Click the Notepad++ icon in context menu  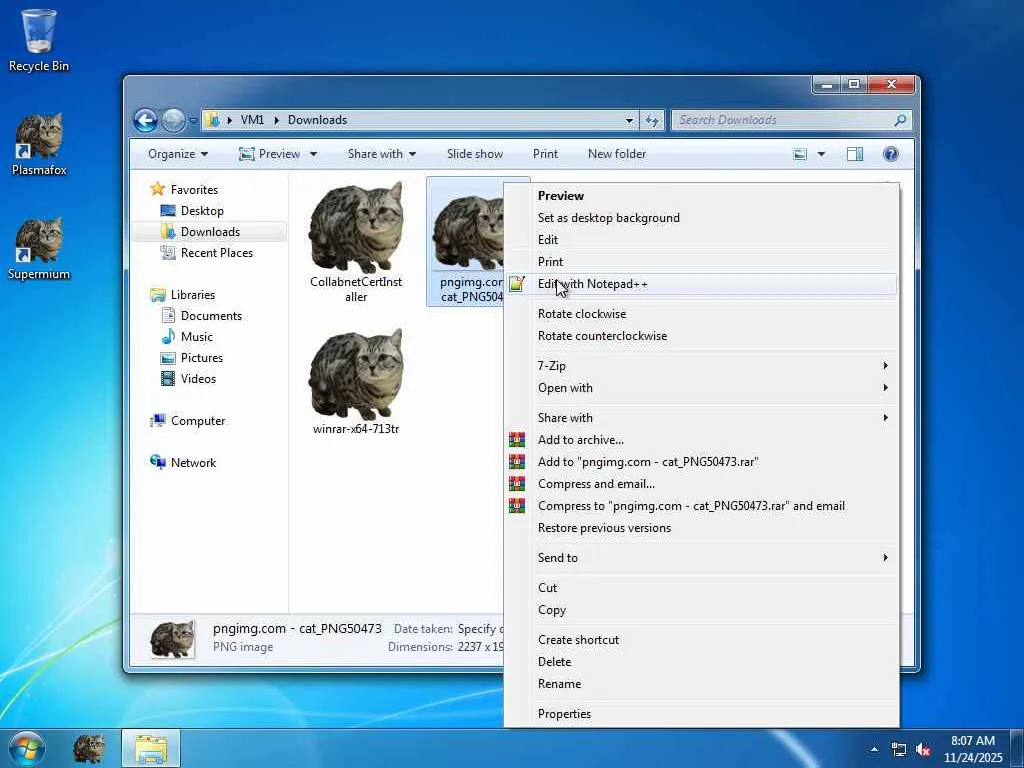pyautogui.click(x=517, y=284)
